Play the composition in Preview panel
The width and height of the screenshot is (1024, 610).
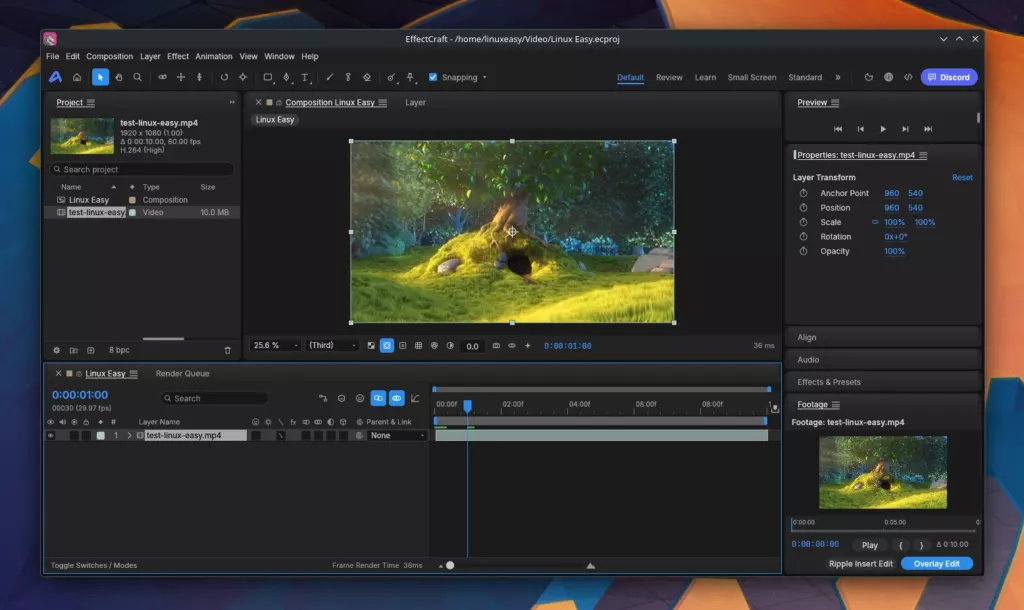click(x=883, y=129)
